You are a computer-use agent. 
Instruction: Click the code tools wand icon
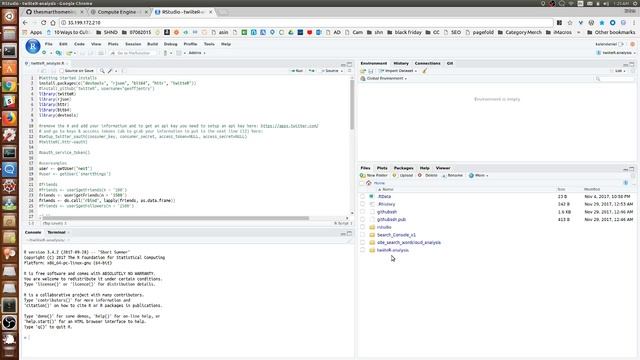coord(110,71)
